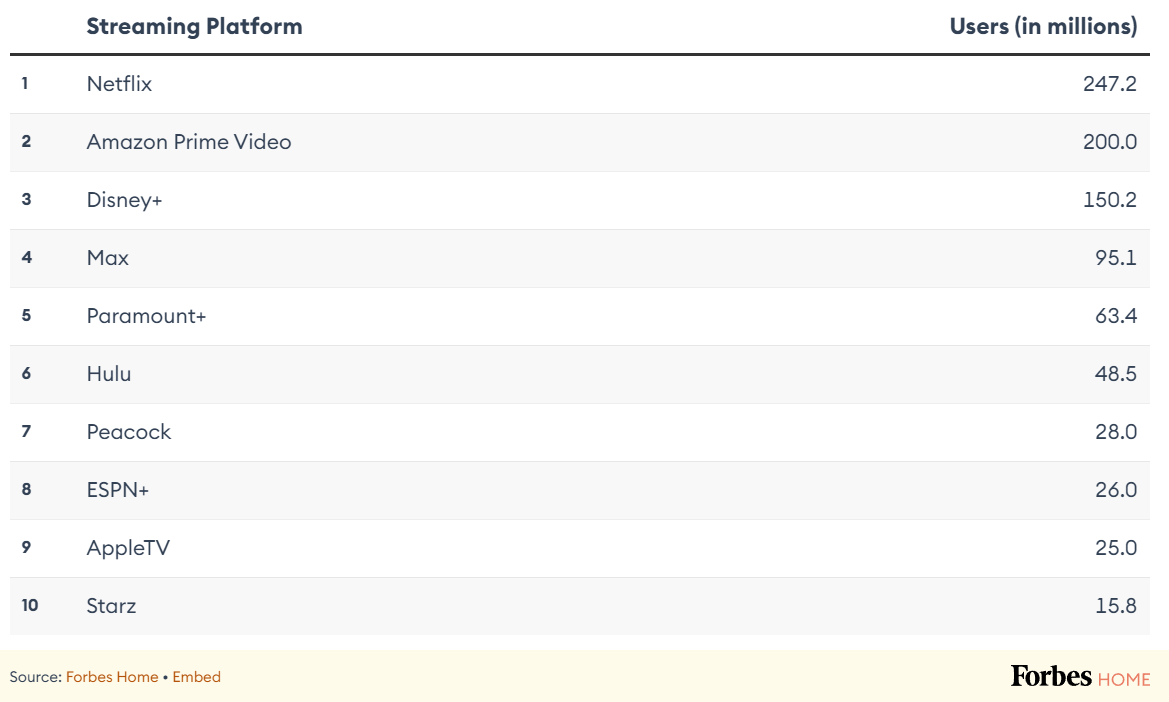Viewport: 1169px width, 702px height.
Task: Select the 150.2 value for Disney+
Action: [x=1110, y=200]
